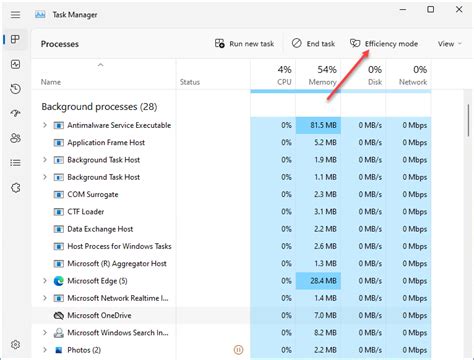
Task: Sort by the Network column header
Action: (x=409, y=75)
